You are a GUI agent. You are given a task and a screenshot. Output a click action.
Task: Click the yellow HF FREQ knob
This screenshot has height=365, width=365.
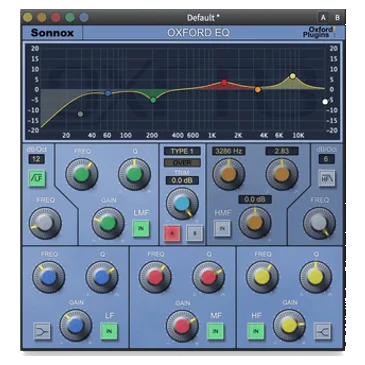pyautogui.click(x=262, y=277)
